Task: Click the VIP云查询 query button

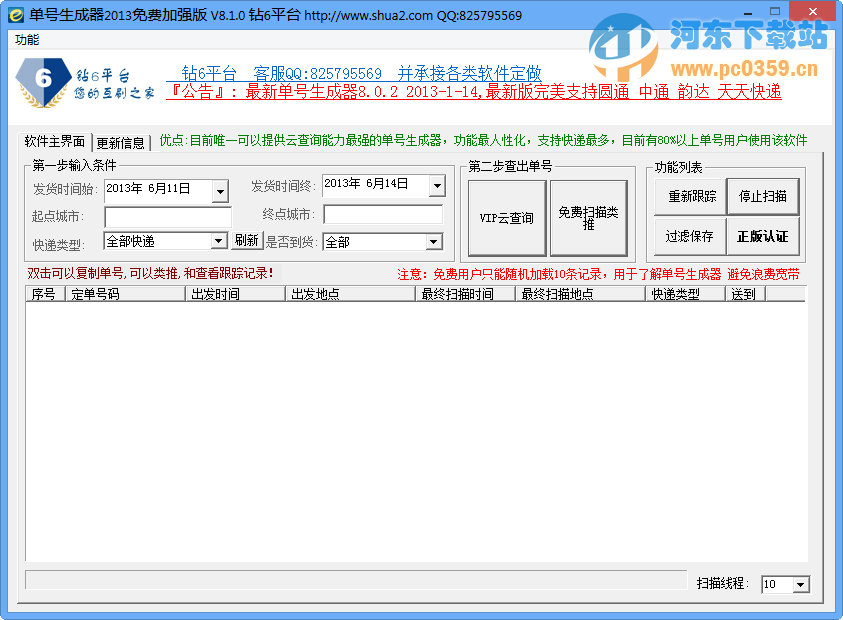Action: coord(505,218)
